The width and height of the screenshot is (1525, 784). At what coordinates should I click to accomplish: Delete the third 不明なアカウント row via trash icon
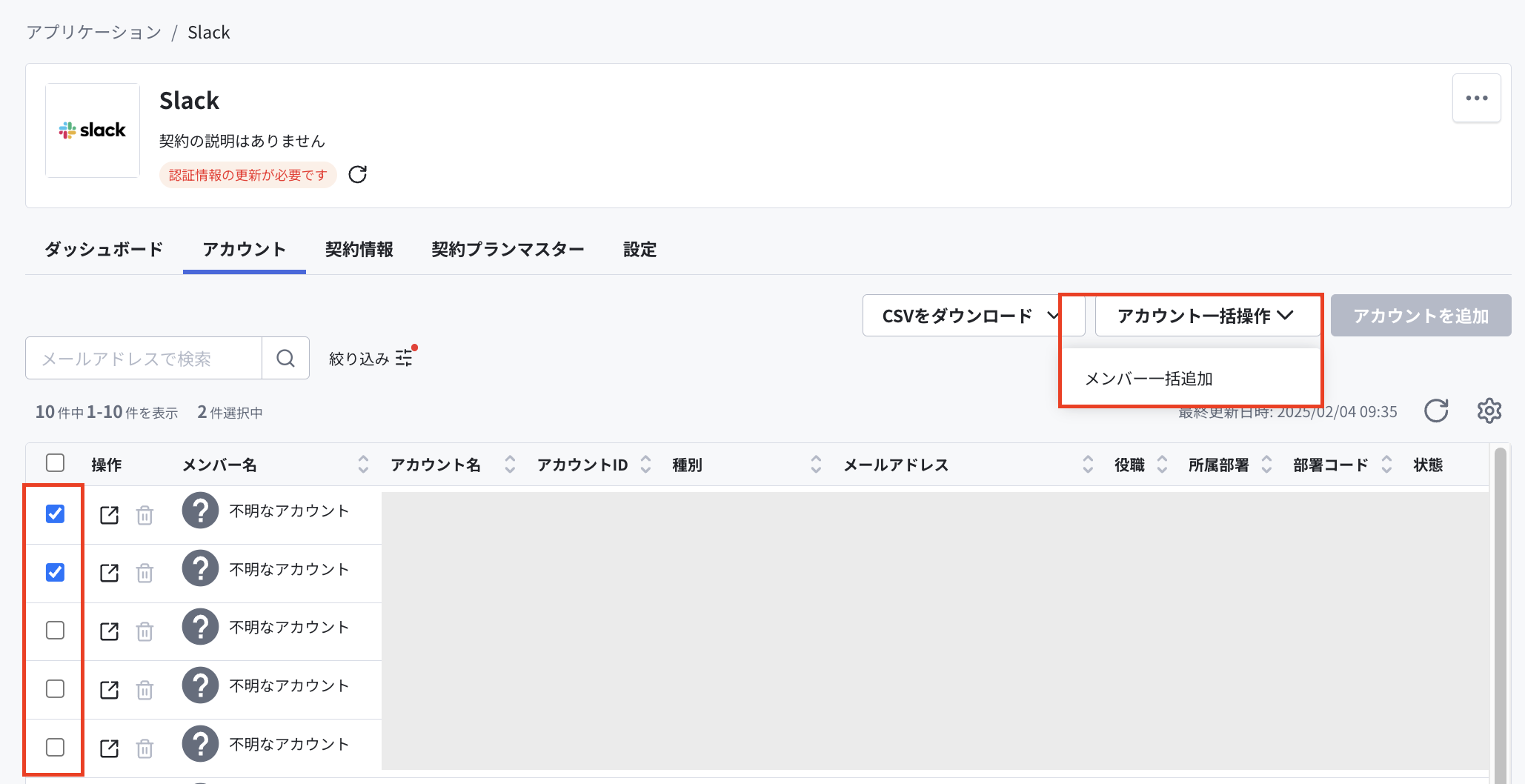144,631
